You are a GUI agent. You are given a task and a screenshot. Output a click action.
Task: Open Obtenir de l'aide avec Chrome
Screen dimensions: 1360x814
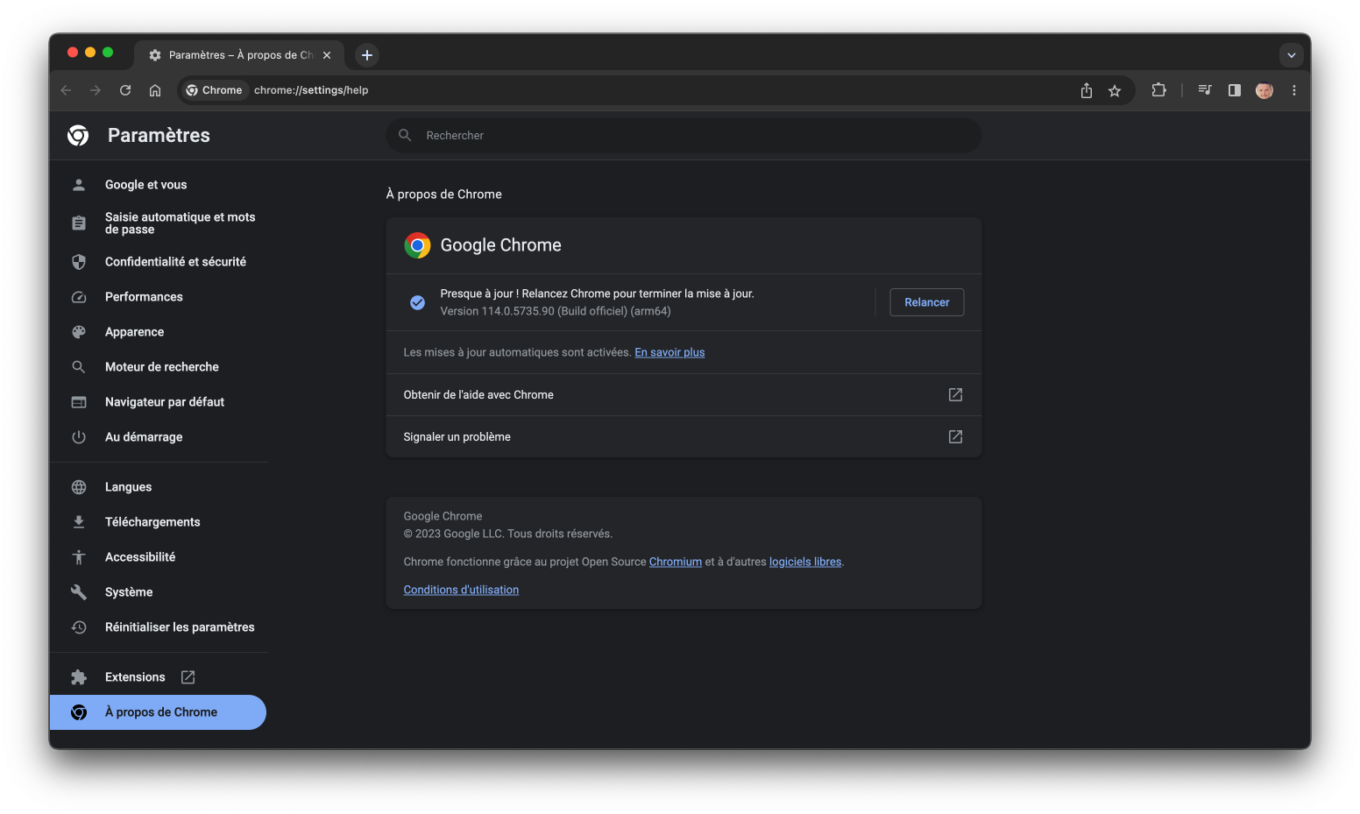pos(683,395)
